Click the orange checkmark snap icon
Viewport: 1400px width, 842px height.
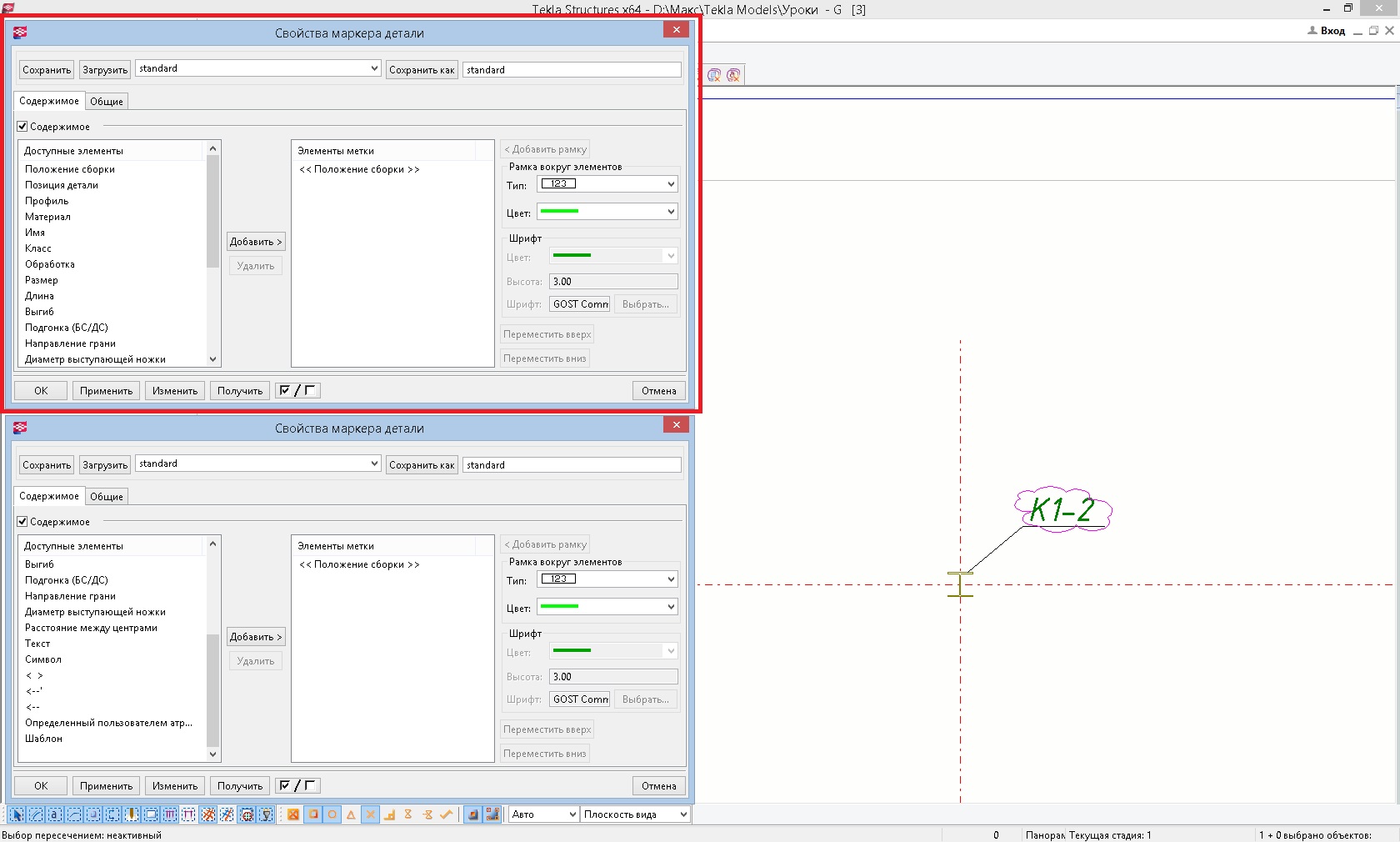click(447, 814)
